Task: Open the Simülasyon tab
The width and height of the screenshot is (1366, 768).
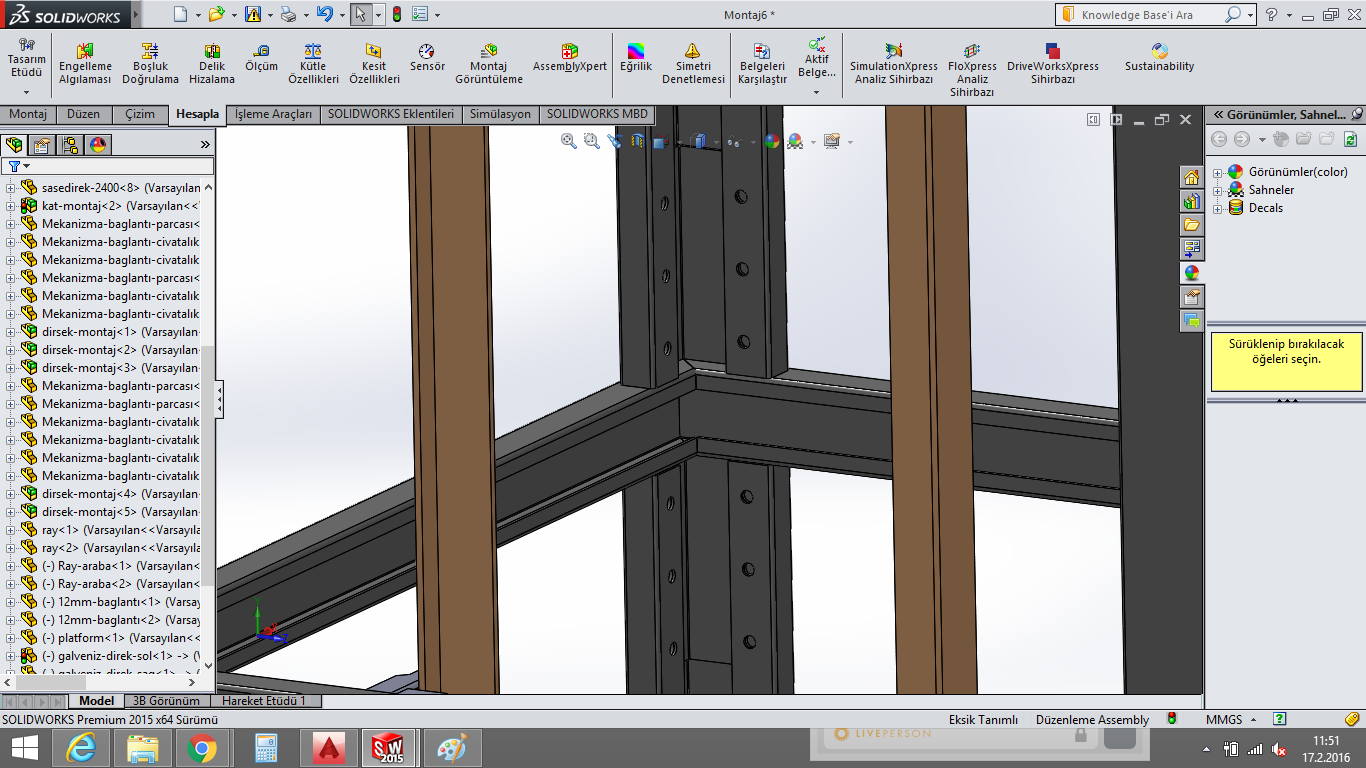Action: point(500,114)
